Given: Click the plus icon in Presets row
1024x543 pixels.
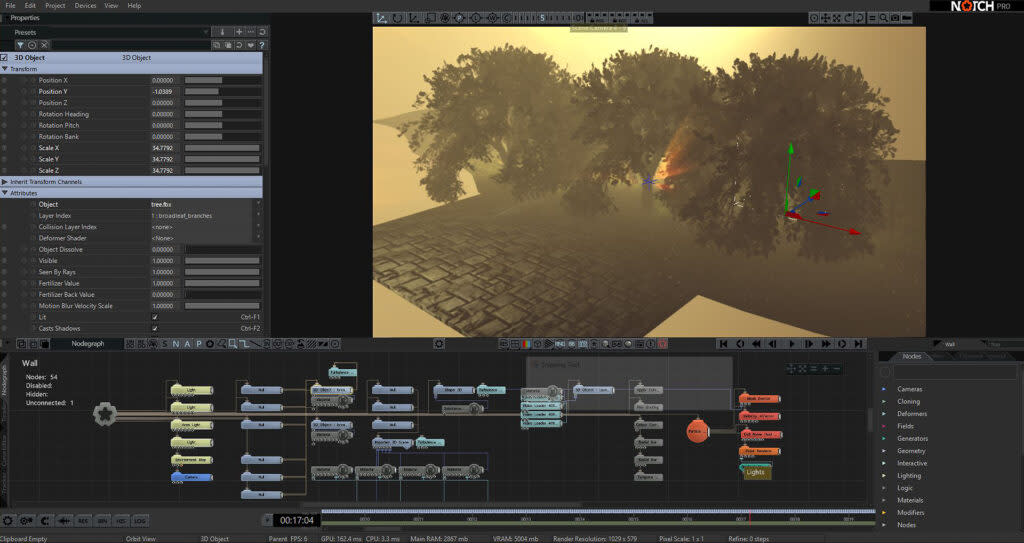Looking at the screenshot, I should [x=239, y=32].
